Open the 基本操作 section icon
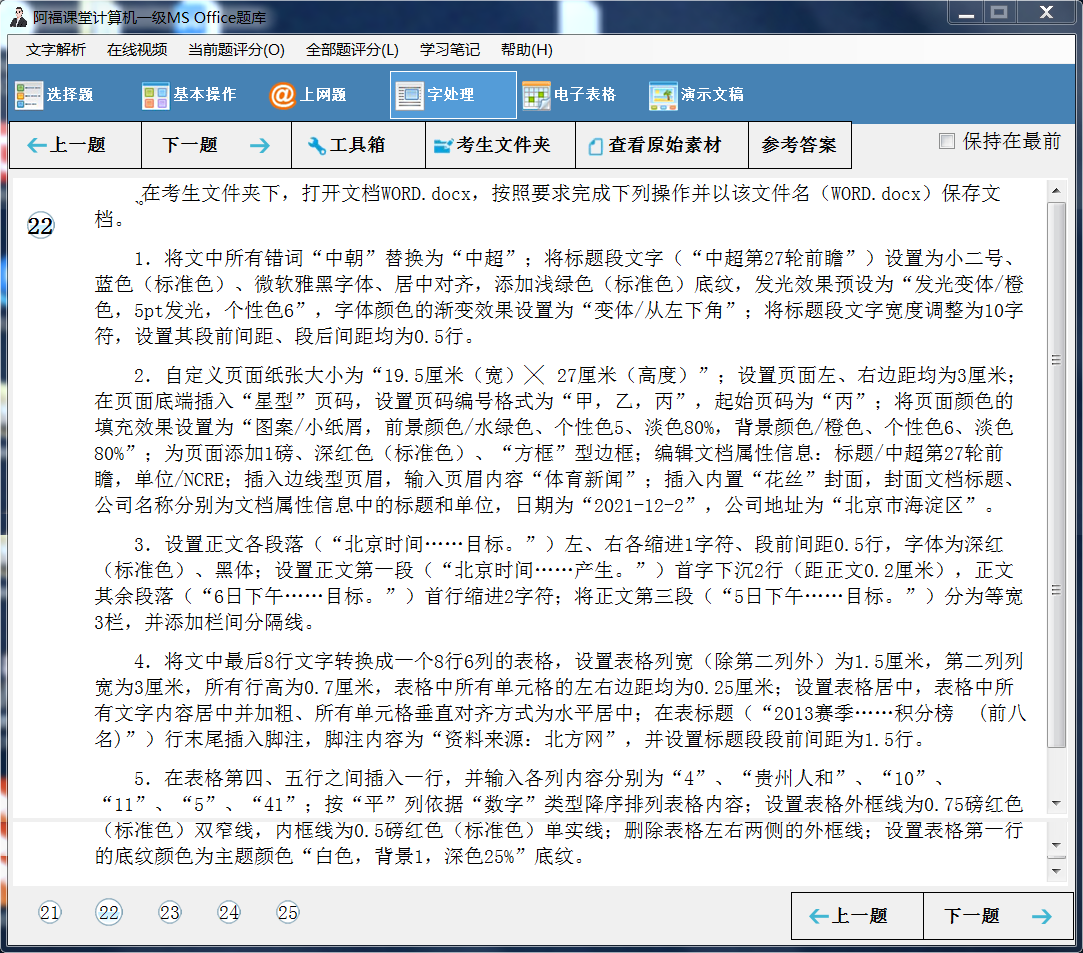 pyautogui.click(x=156, y=95)
